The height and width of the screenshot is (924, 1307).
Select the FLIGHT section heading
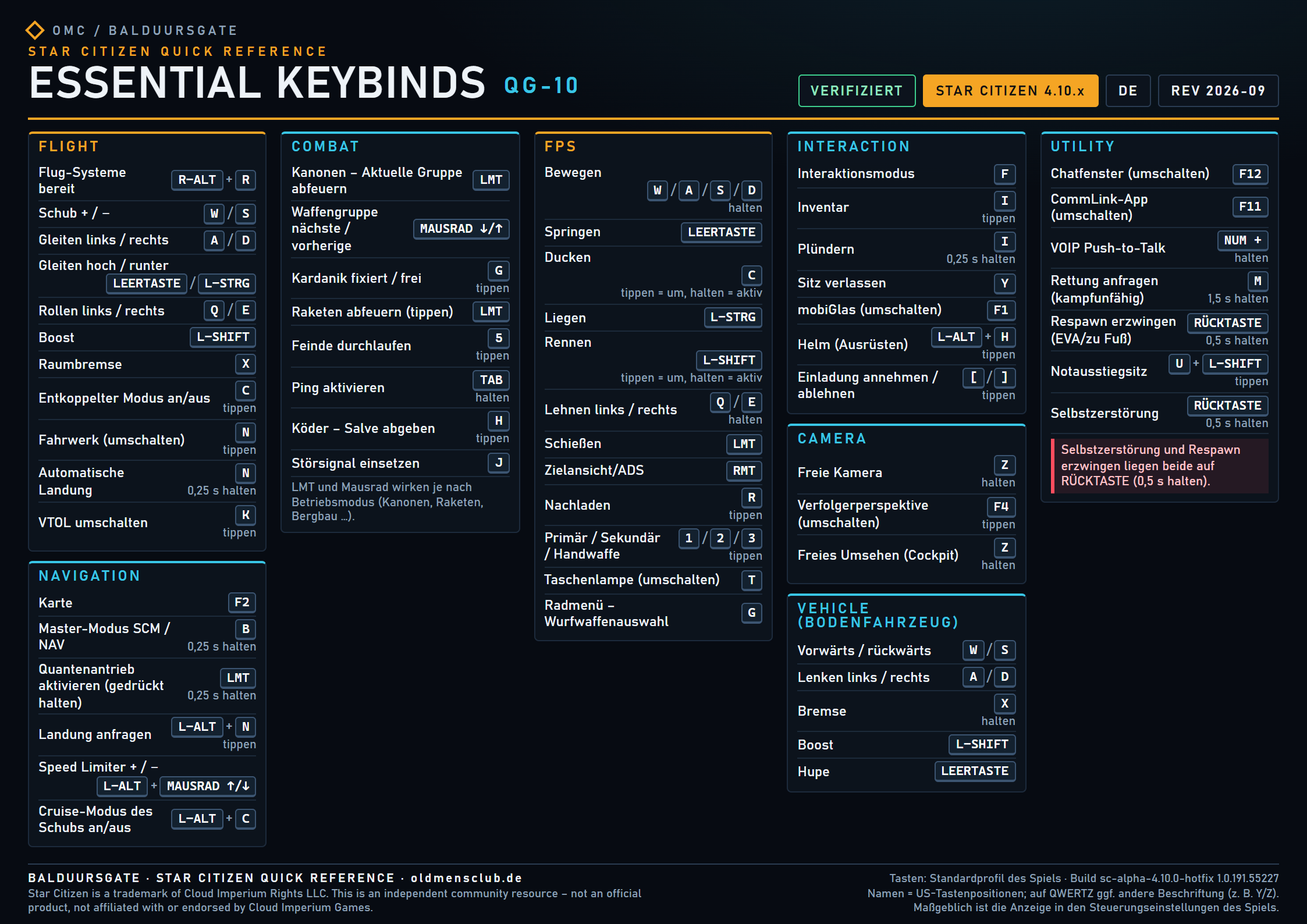point(69,147)
